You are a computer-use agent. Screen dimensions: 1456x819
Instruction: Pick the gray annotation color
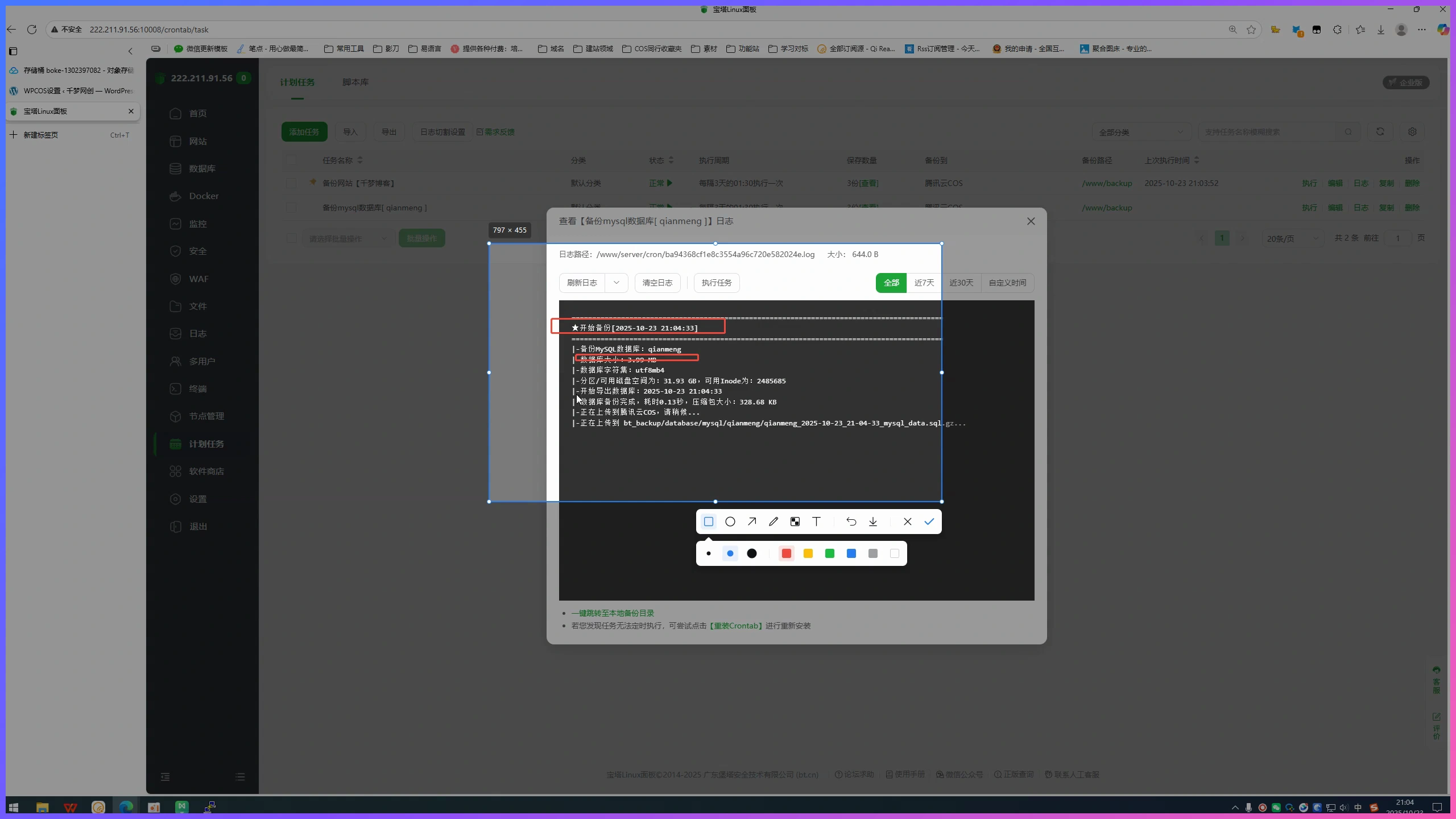click(873, 553)
